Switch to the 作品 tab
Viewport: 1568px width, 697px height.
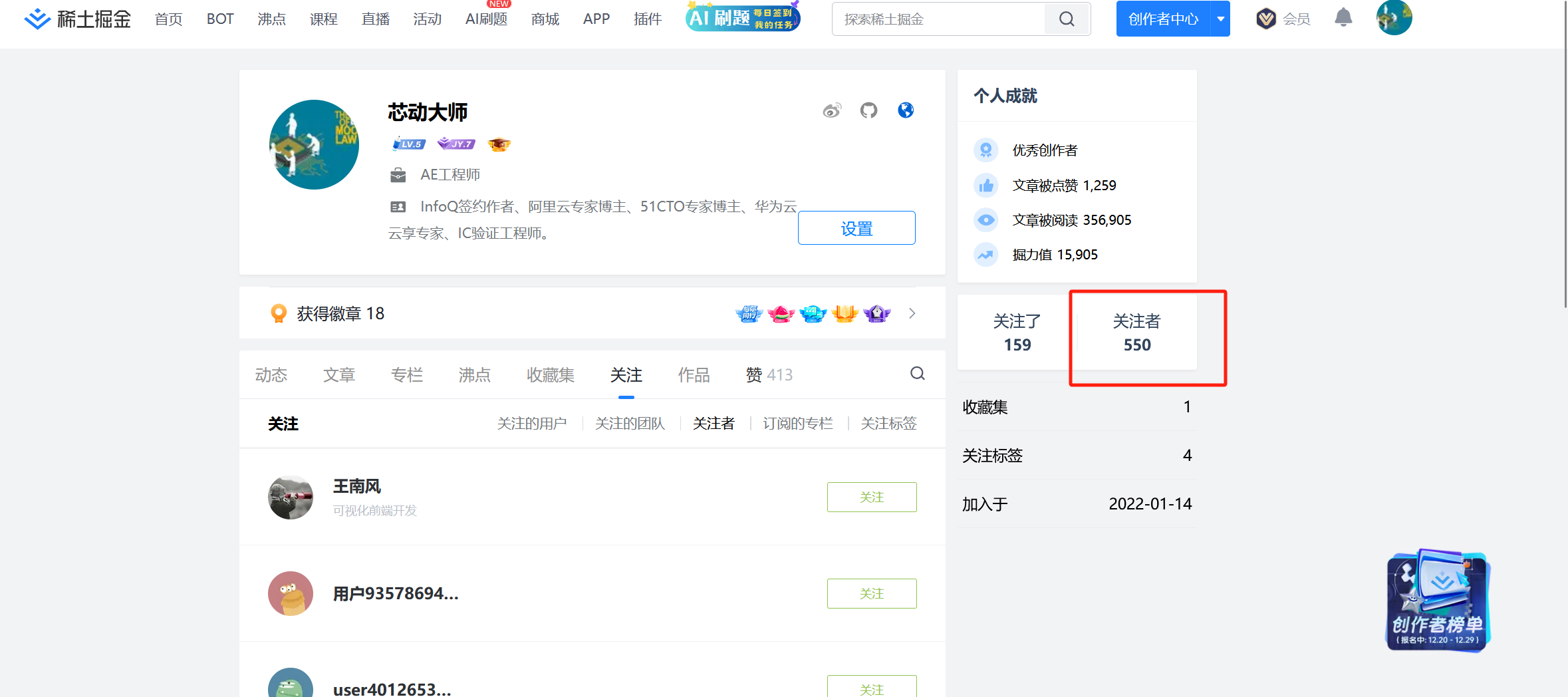pos(694,374)
